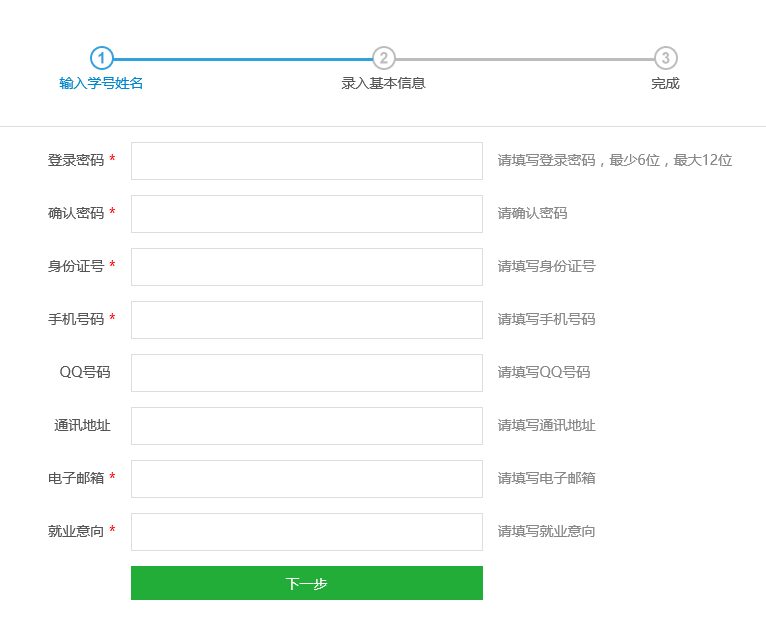
Task: Activate the 电子邮箱 input field
Action: [306, 479]
